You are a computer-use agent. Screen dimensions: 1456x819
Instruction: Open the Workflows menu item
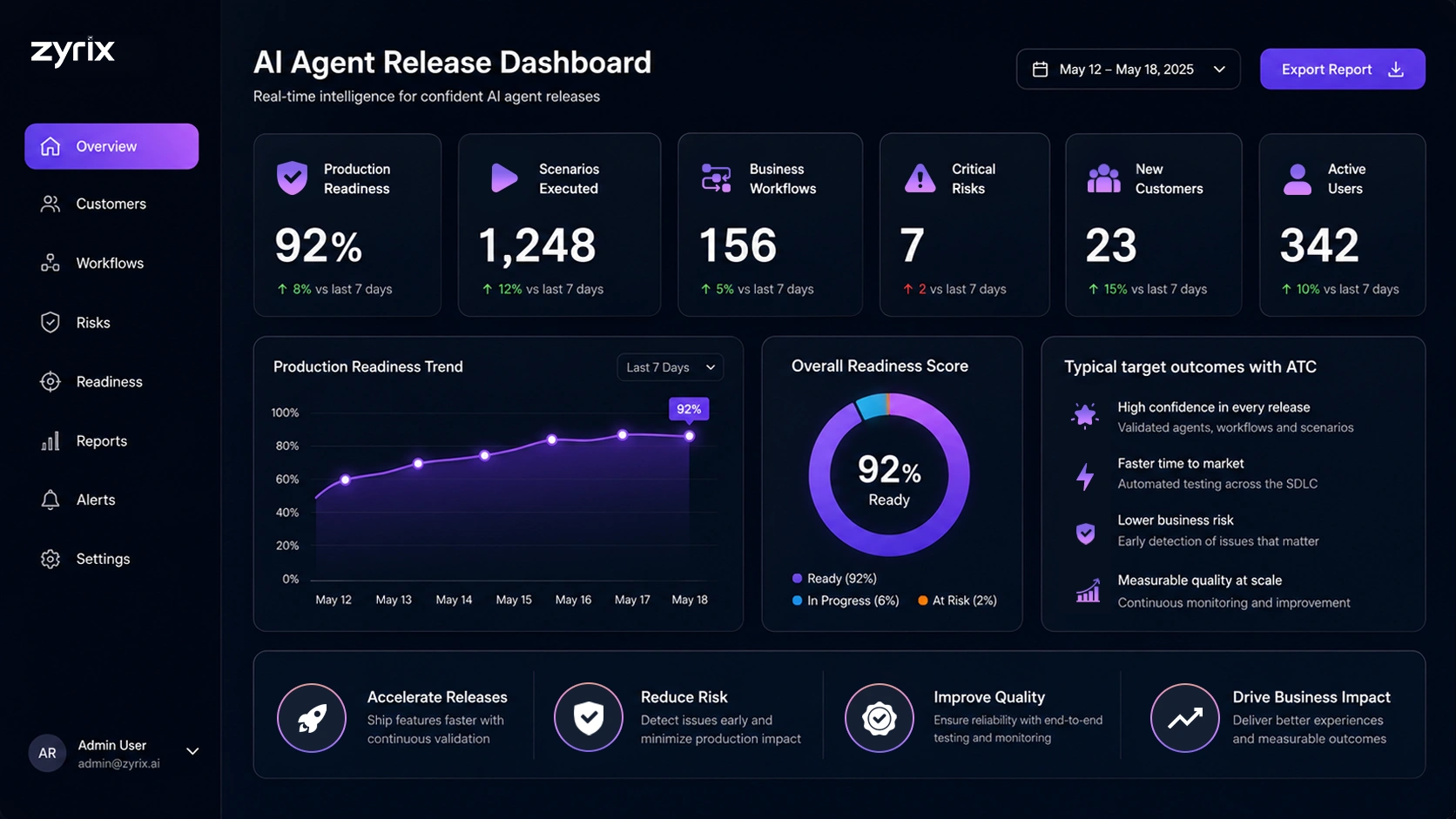tap(111, 263)
